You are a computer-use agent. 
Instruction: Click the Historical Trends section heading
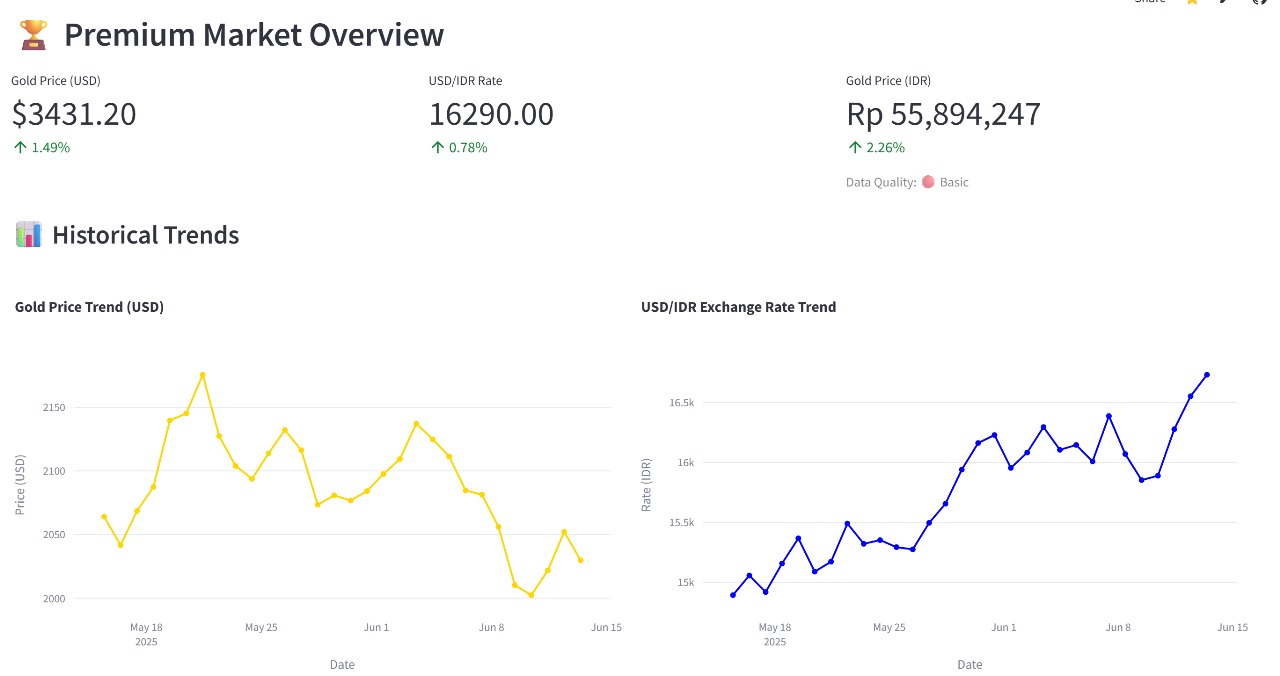pos(145,235)
